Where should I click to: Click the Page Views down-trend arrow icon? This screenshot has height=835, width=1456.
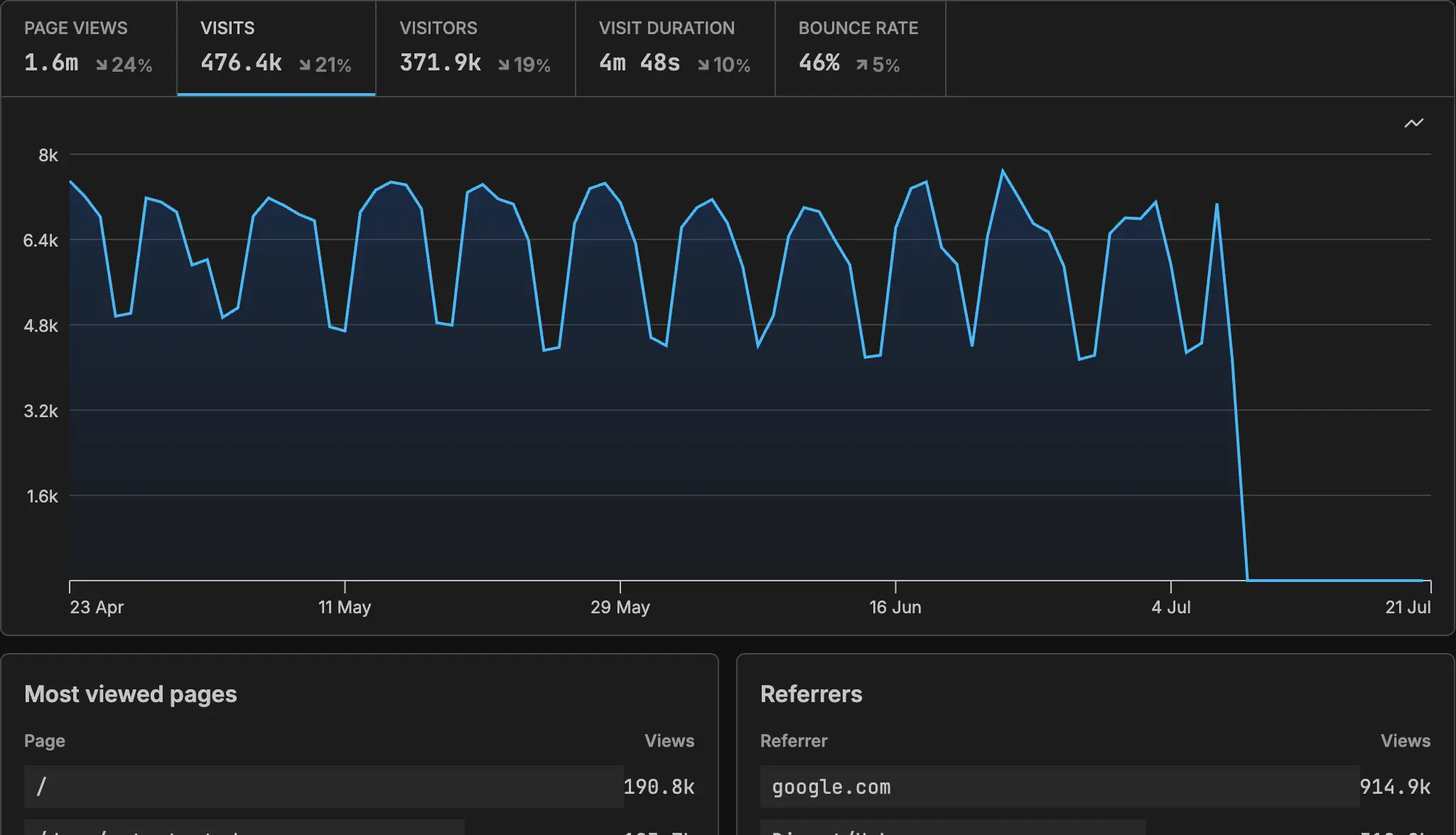(102, 65)
